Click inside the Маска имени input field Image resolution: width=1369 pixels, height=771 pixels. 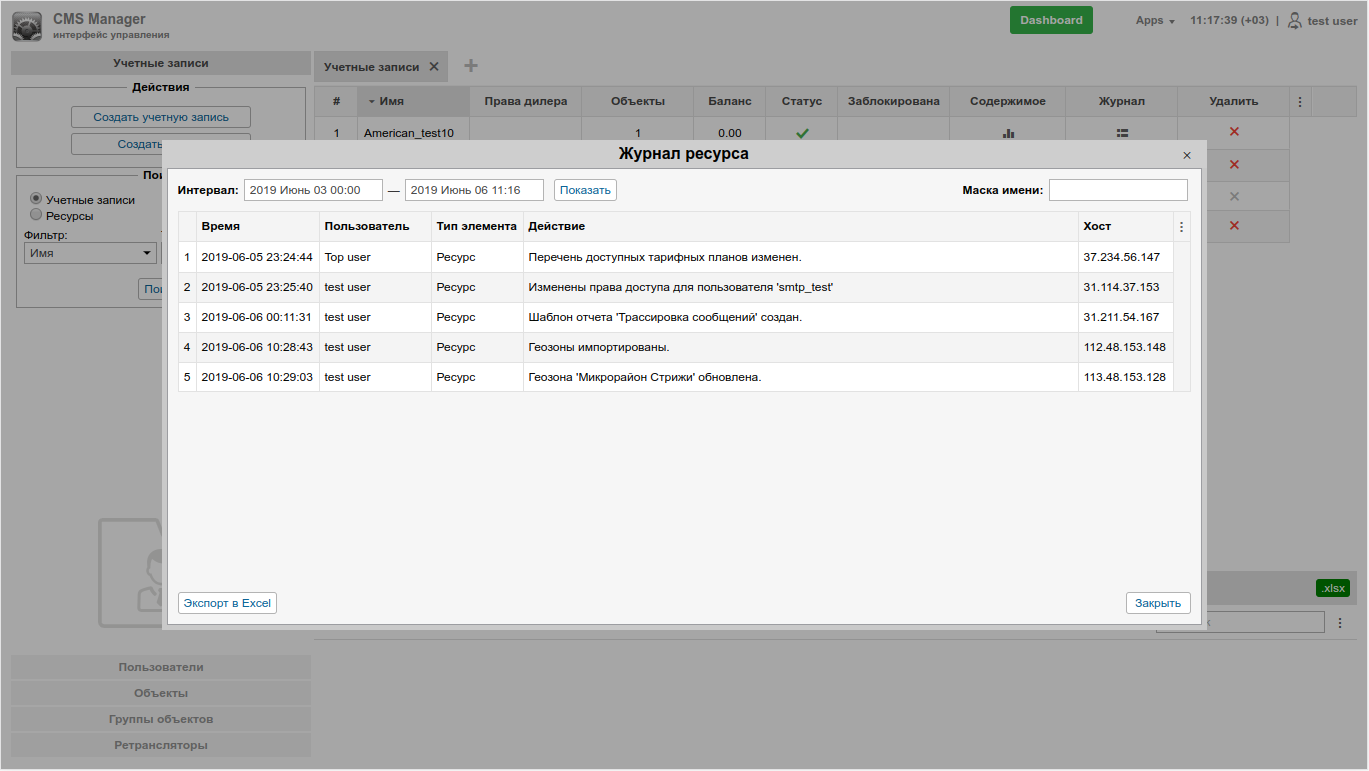pyautogui.click(x=1118, y=189)
